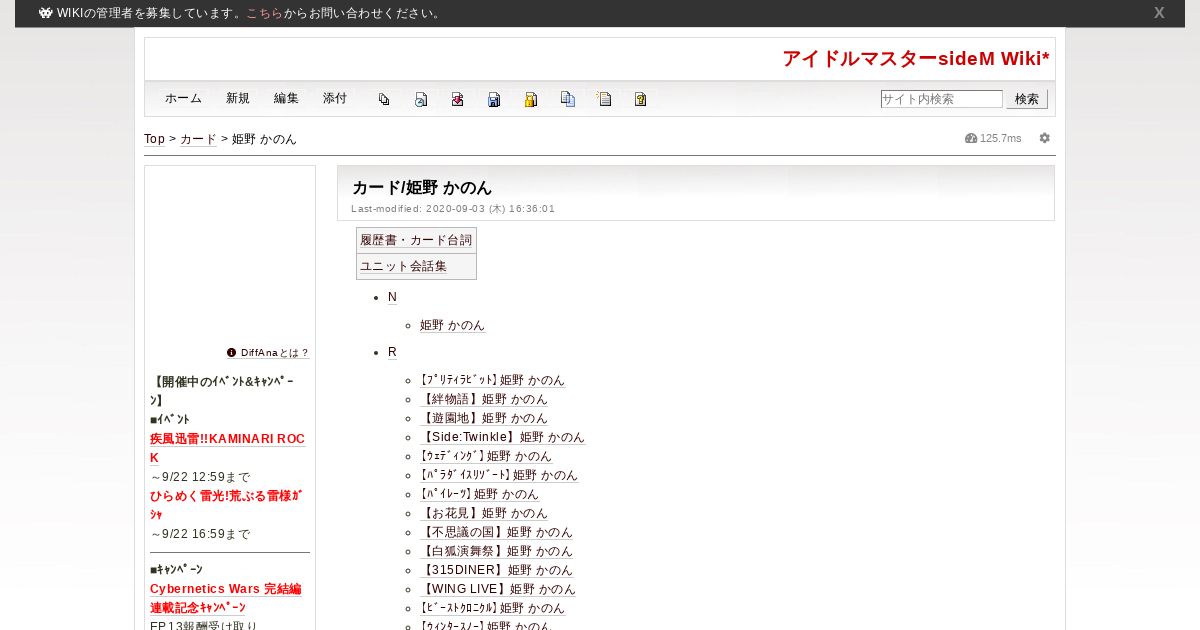Click the 【開催中のｲﾍﾞﾝﾄ&ｷｬﾝﾍﾟｰﾝ】 sidebar heading
The height and width of the screenshot is (630, 1200).
(222, 391)
